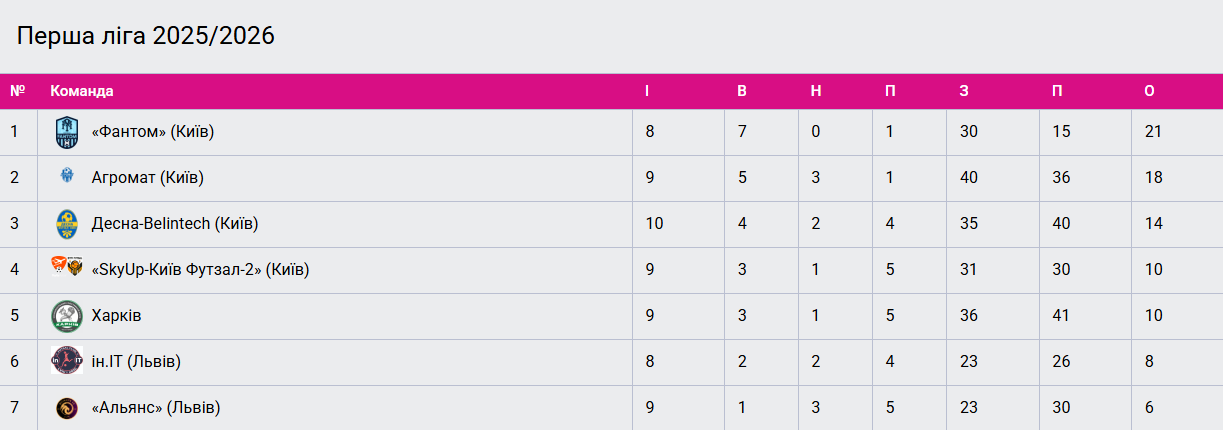
Task: Open the «Фантом» (Київ) team link
Action: tap(152, 132)
